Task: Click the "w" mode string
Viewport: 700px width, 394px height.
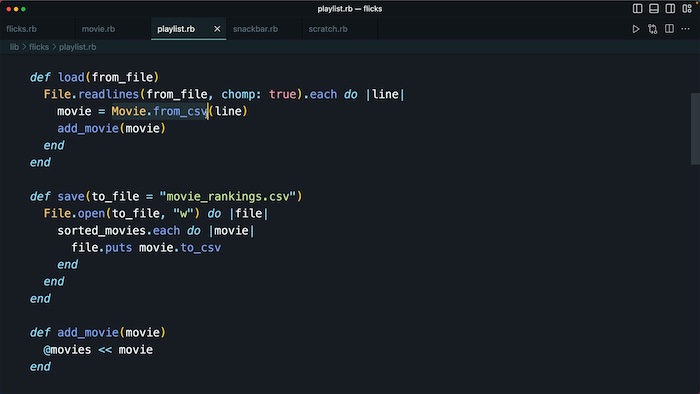Action: [183, 213]
